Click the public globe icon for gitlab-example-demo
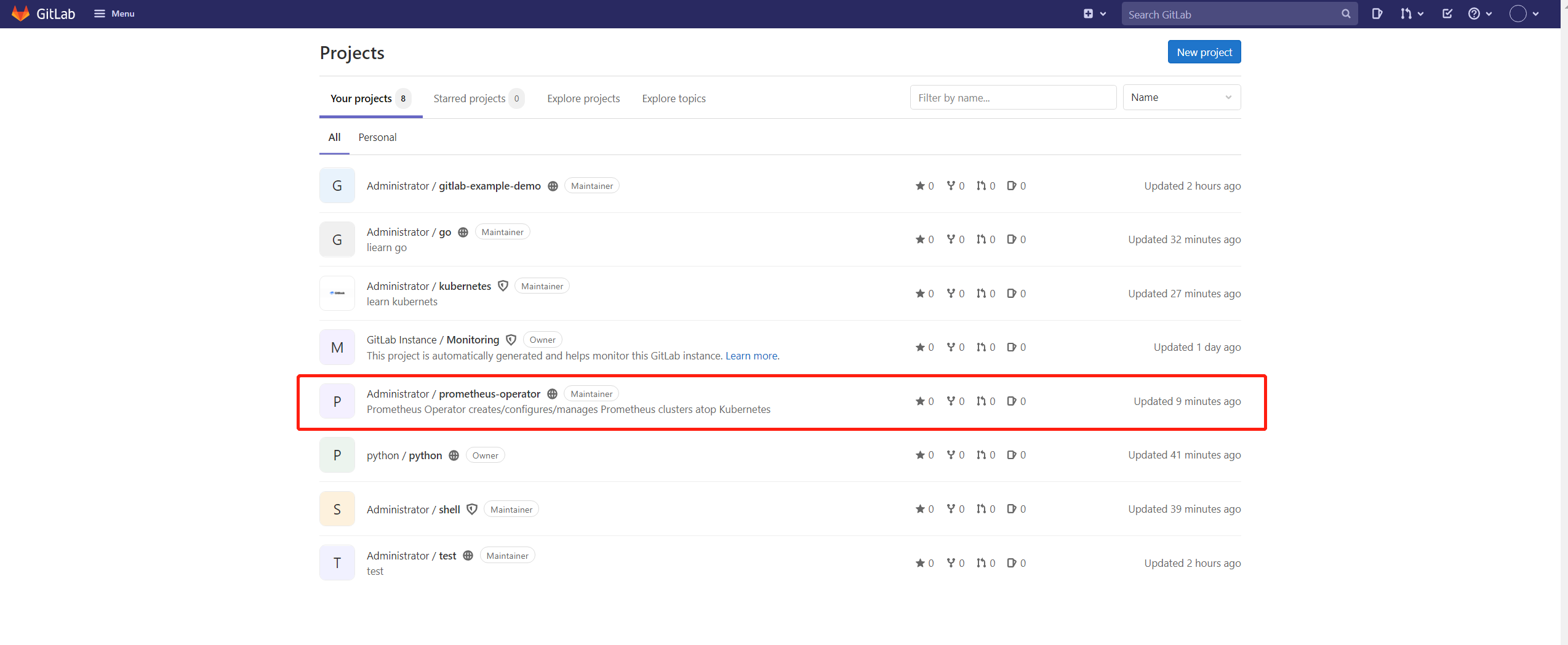Viewport: 1568px width, 645px height. click(x=553, y=186)
